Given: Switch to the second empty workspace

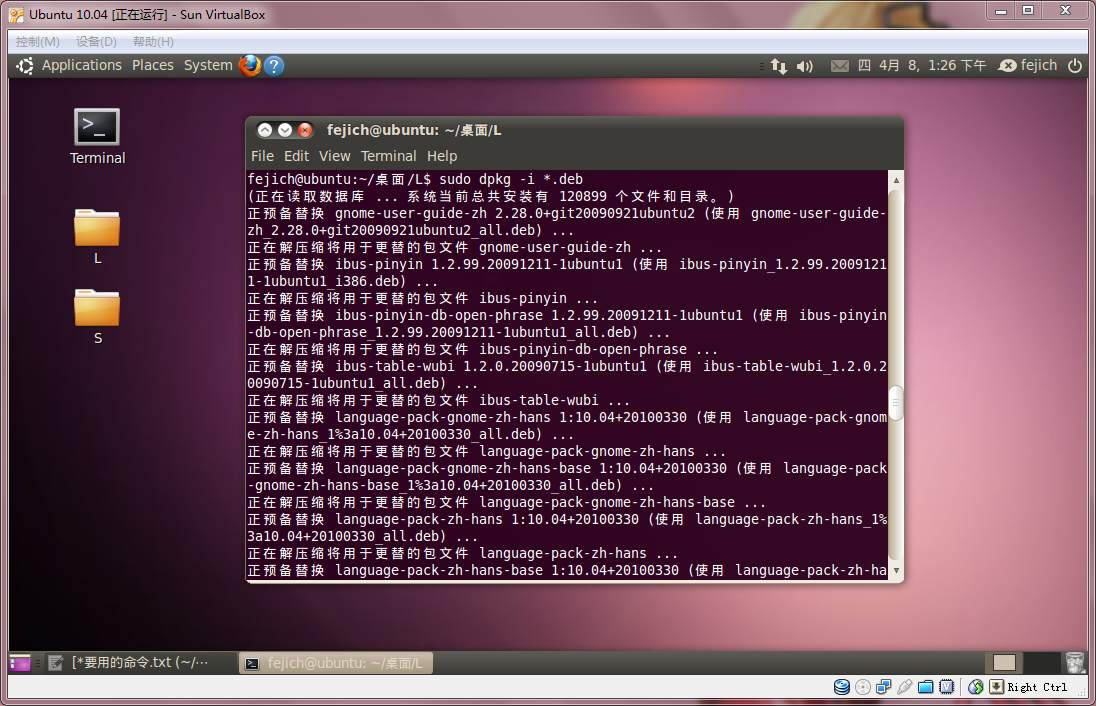Looking at the screenshot, I should [x=1041, y=663].
